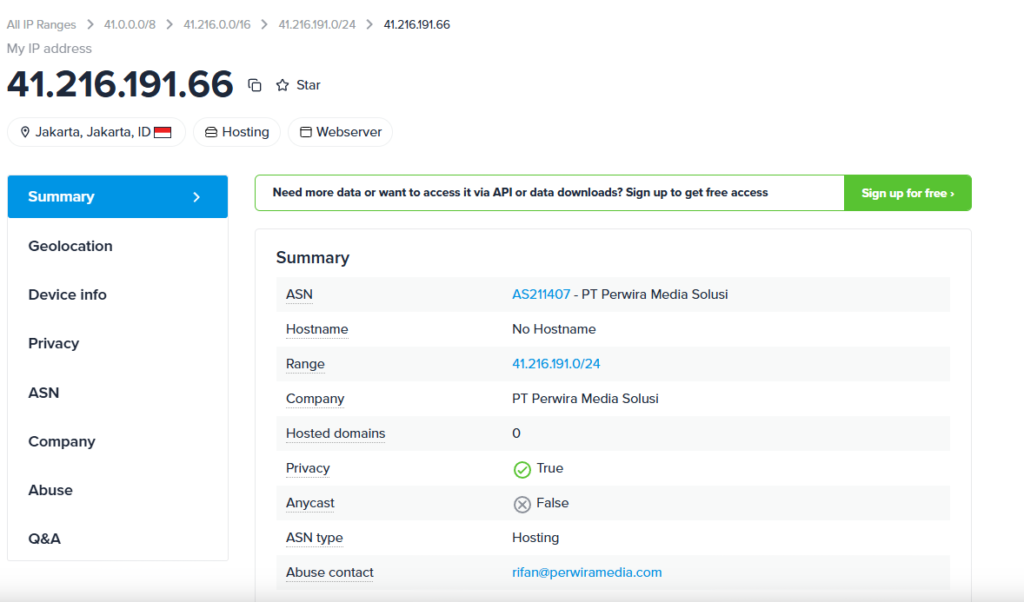Open the Geolocation section in the sidebar
1024x602 pixels.
70,246
